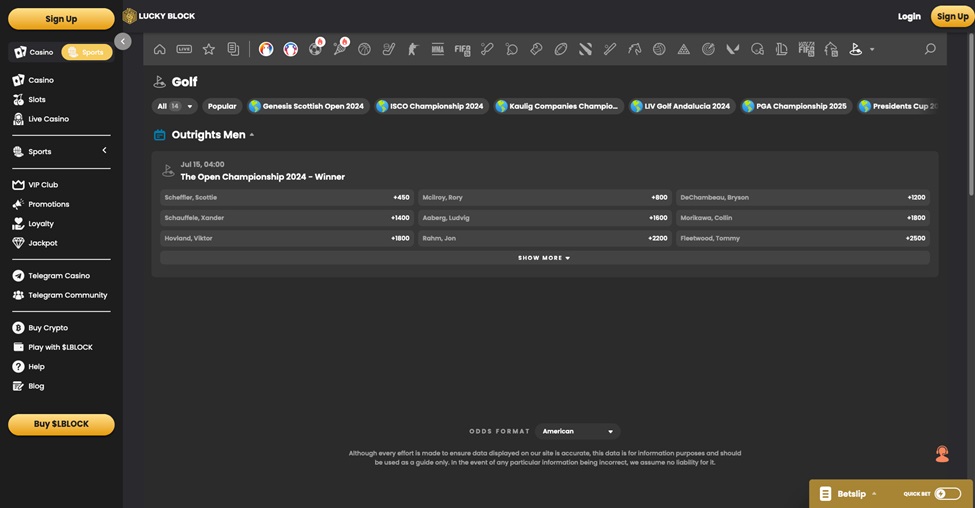975x508 pixels.
Task: Expand the Show More odds list
Action: pyautogui.click(x=544, y=258)
